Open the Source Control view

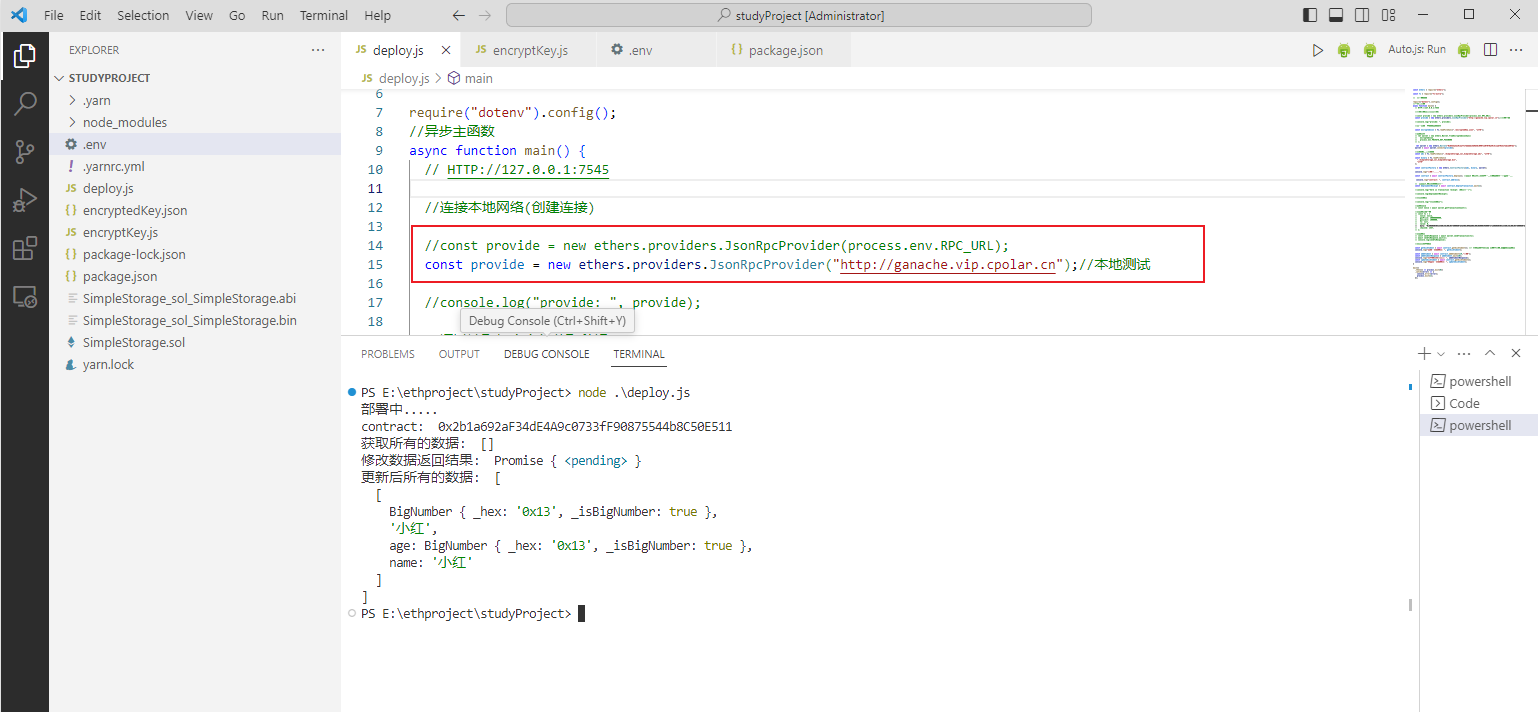25,152
